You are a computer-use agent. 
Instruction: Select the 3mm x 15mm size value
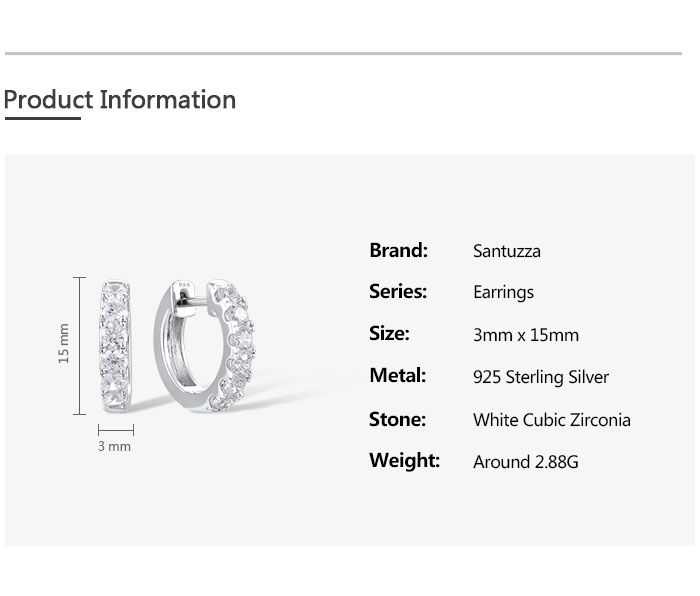525,335
